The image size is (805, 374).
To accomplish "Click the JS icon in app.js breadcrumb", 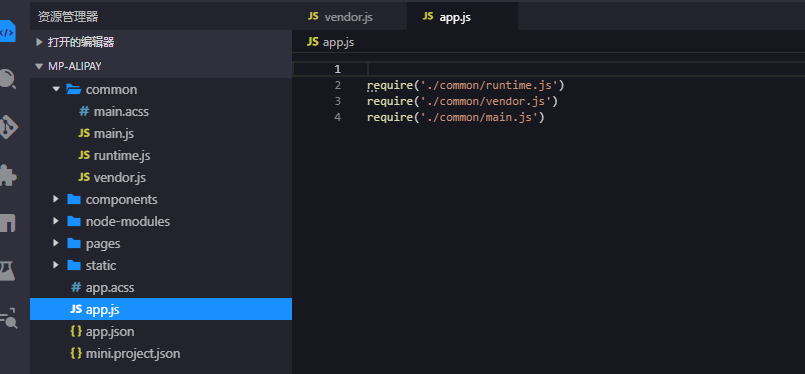I will (313, 42).
